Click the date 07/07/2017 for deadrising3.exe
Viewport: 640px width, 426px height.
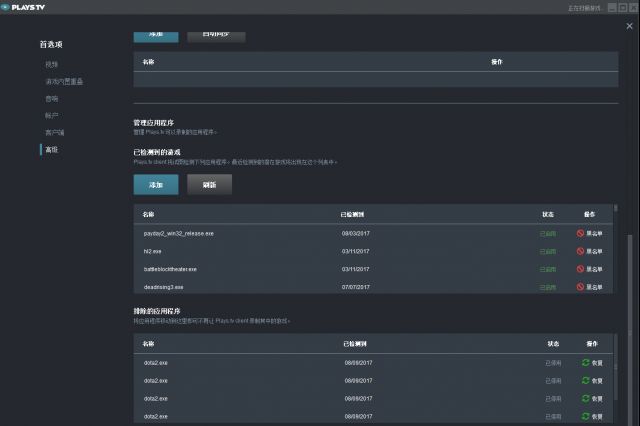coord(356,287)
